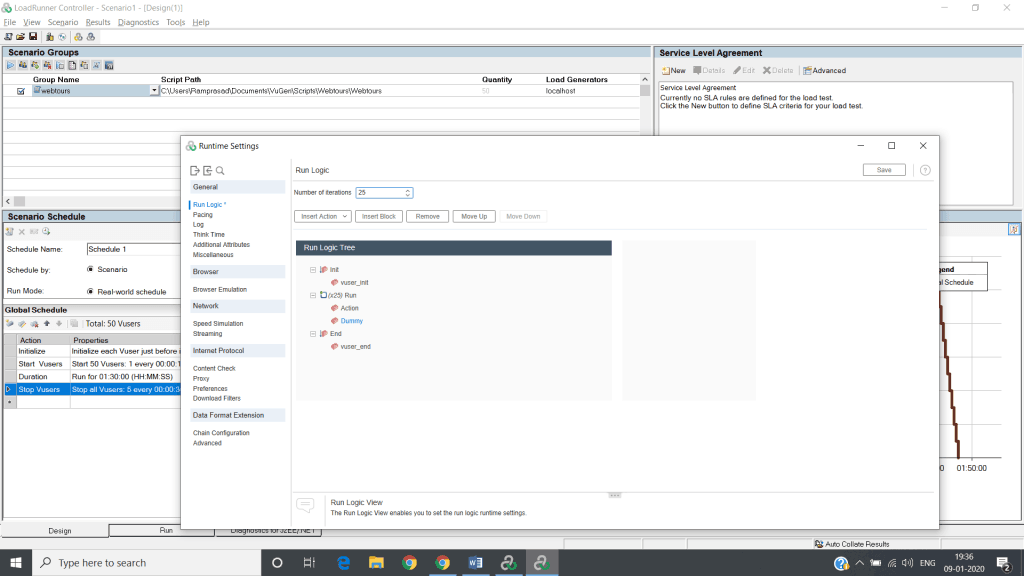
Task: Click the Move Up button
Action: coord(474,216)
